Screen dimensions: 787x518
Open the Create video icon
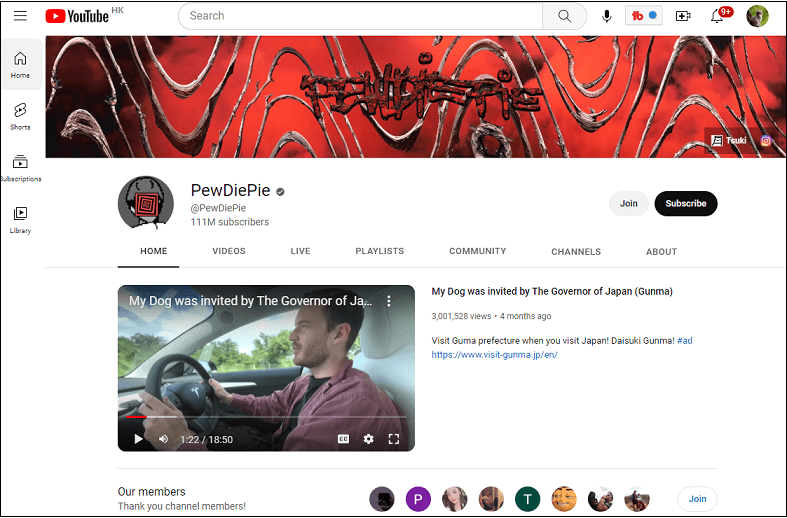click(683, 16)
